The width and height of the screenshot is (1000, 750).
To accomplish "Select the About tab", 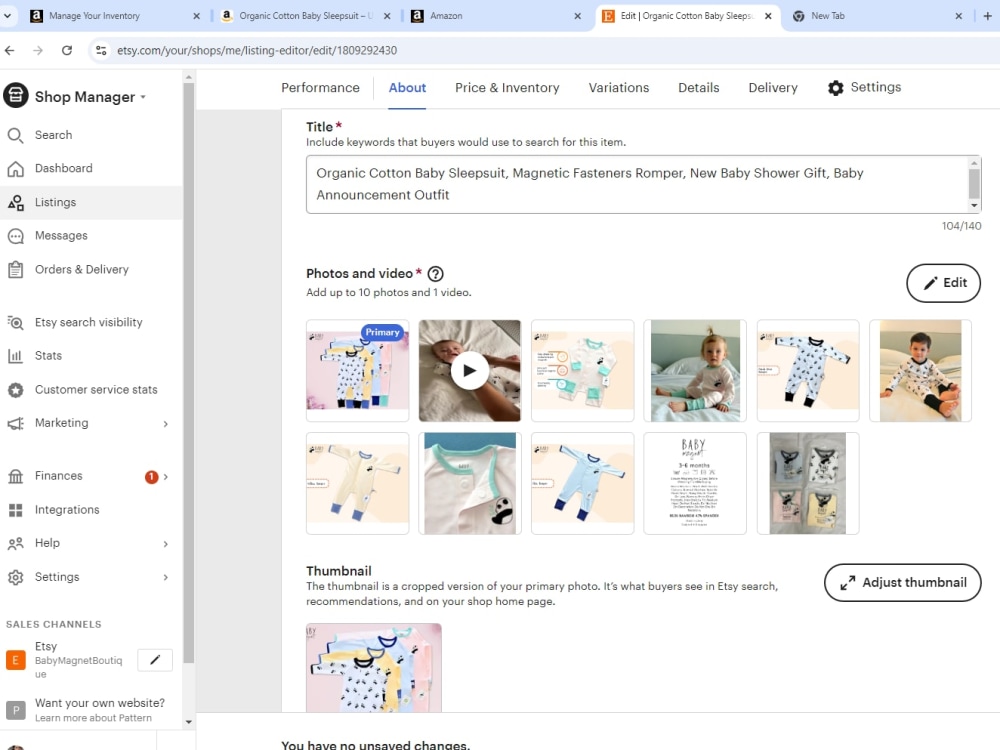I will 407,88.
